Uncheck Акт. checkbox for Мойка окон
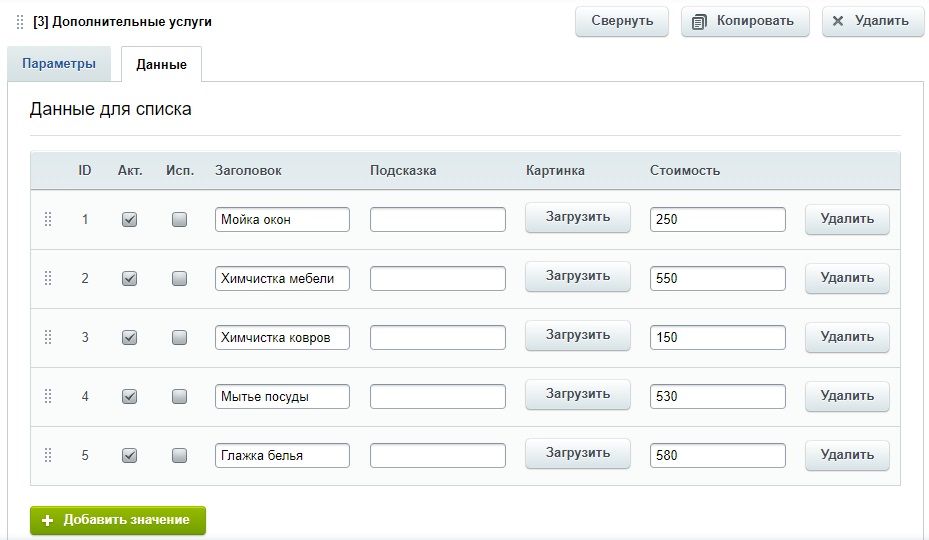 point(129,219)
